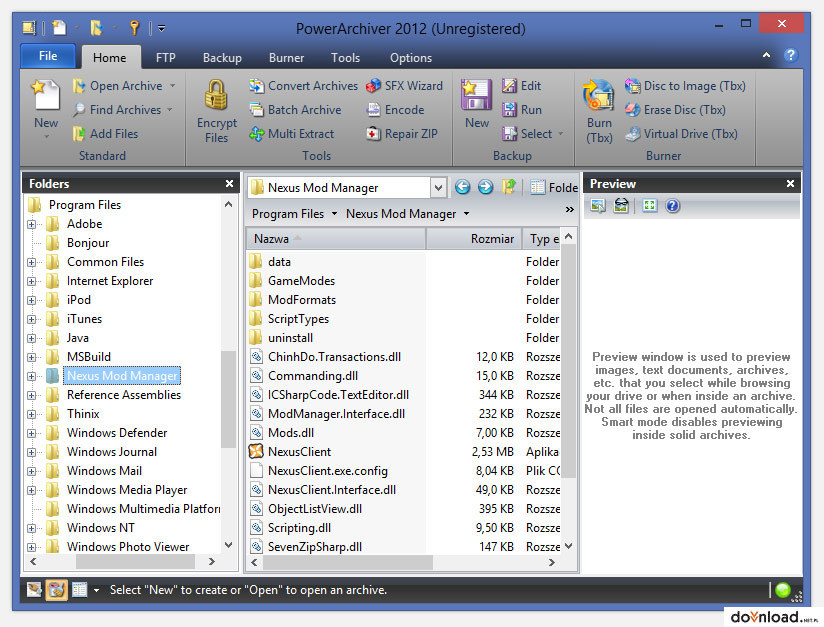Close the Preview panel
The width and height of the screenshot is (824, 627).
tap(790, 183)
